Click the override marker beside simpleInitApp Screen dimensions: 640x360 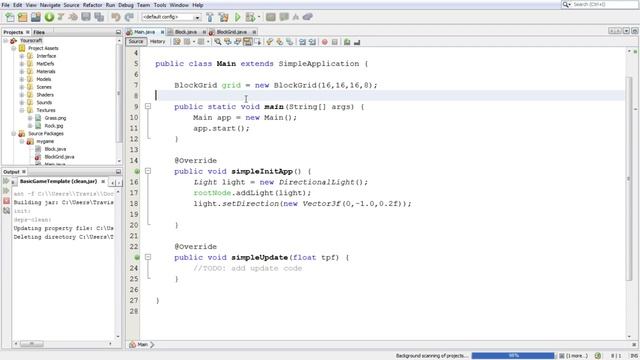[137, 171]
